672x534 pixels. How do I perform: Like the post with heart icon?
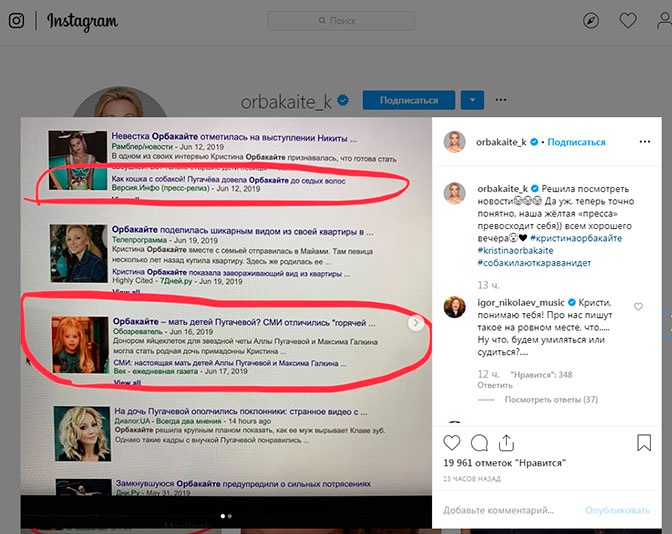[x=452, y=443]
